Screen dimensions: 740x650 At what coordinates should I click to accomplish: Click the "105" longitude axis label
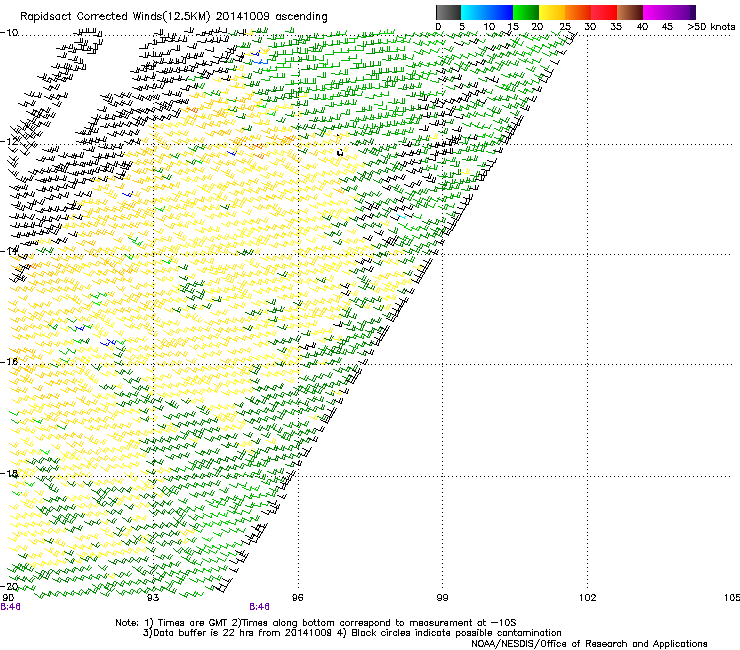tap(732, 598)
